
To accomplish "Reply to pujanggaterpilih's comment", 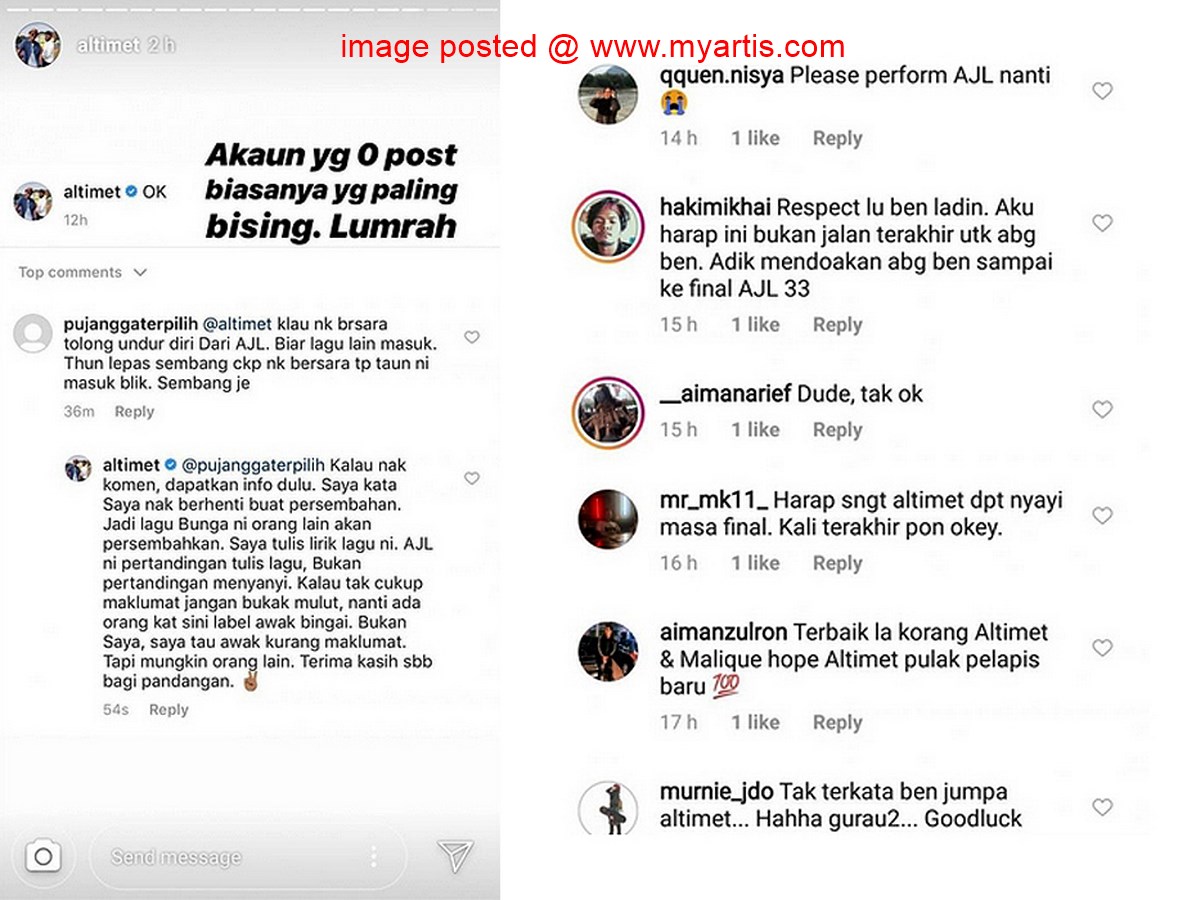I will pyautogui.click(x=134, y=412).
